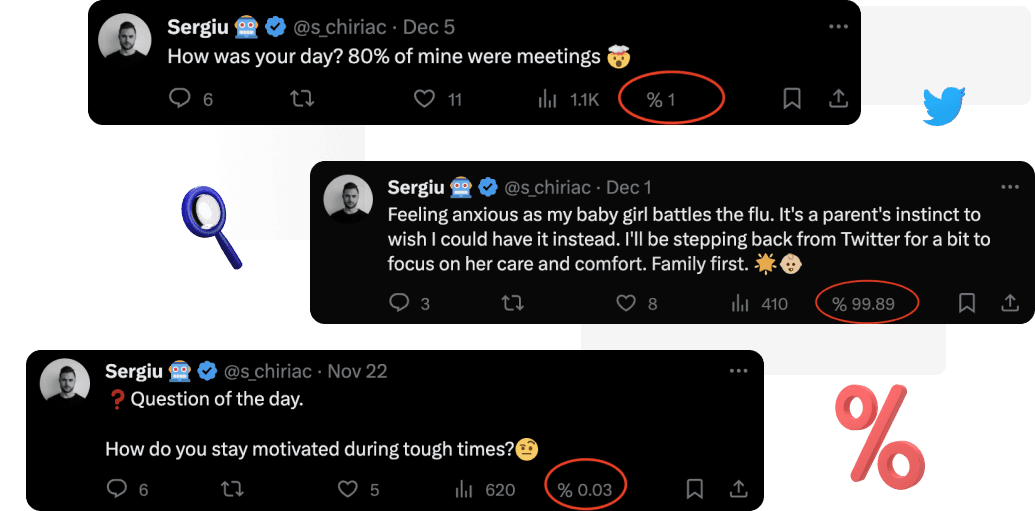The image size is (1035, 511).
Task: Like the tweet with 11 likes
Action: [x=425, y=98]
